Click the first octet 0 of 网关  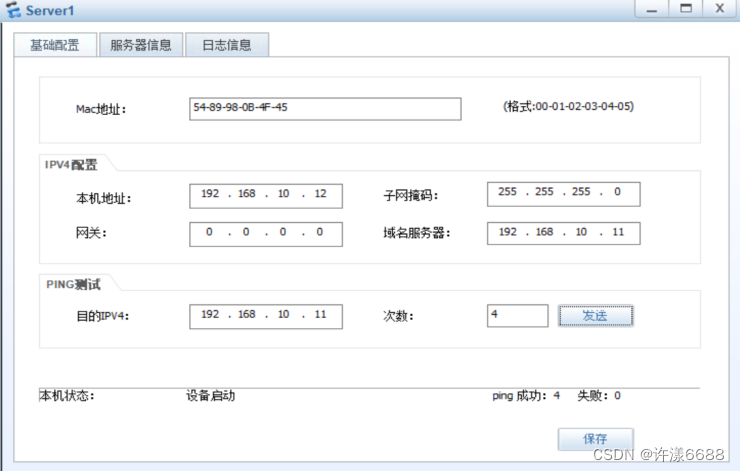click(x=209, y=232)
